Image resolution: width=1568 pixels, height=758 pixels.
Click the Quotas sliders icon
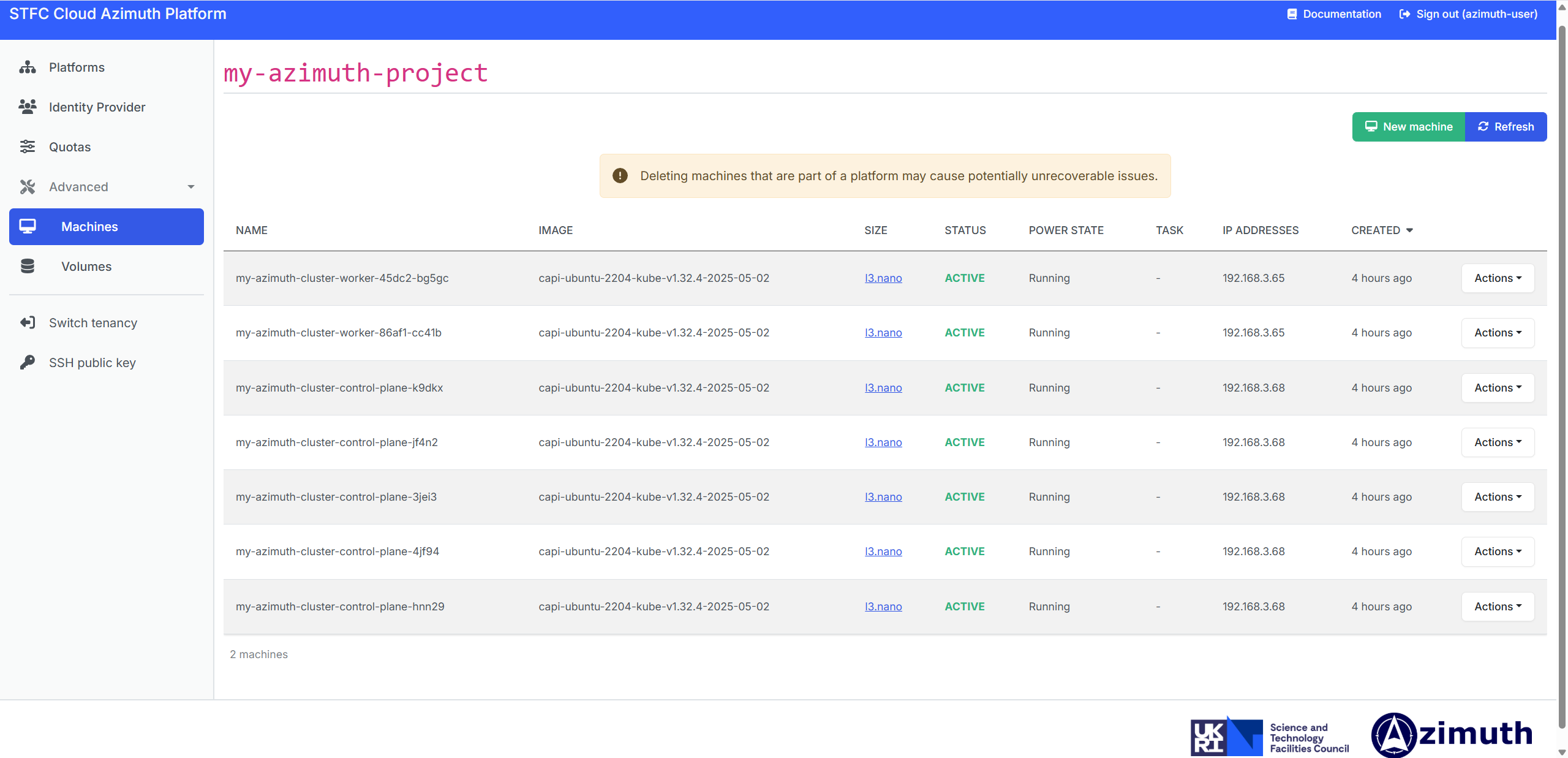(28, 147)
